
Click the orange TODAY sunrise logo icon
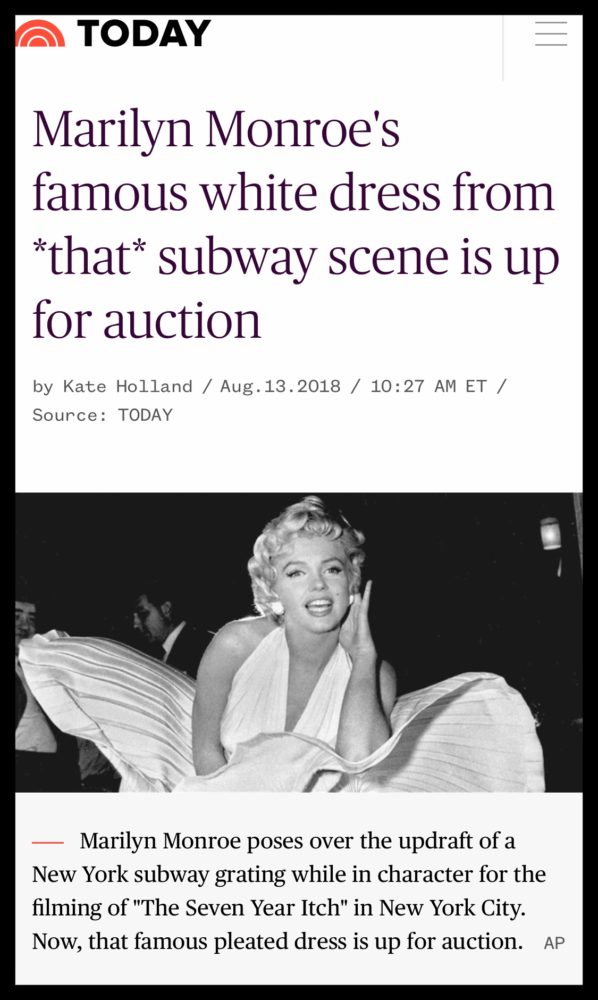tap(40, 34)
